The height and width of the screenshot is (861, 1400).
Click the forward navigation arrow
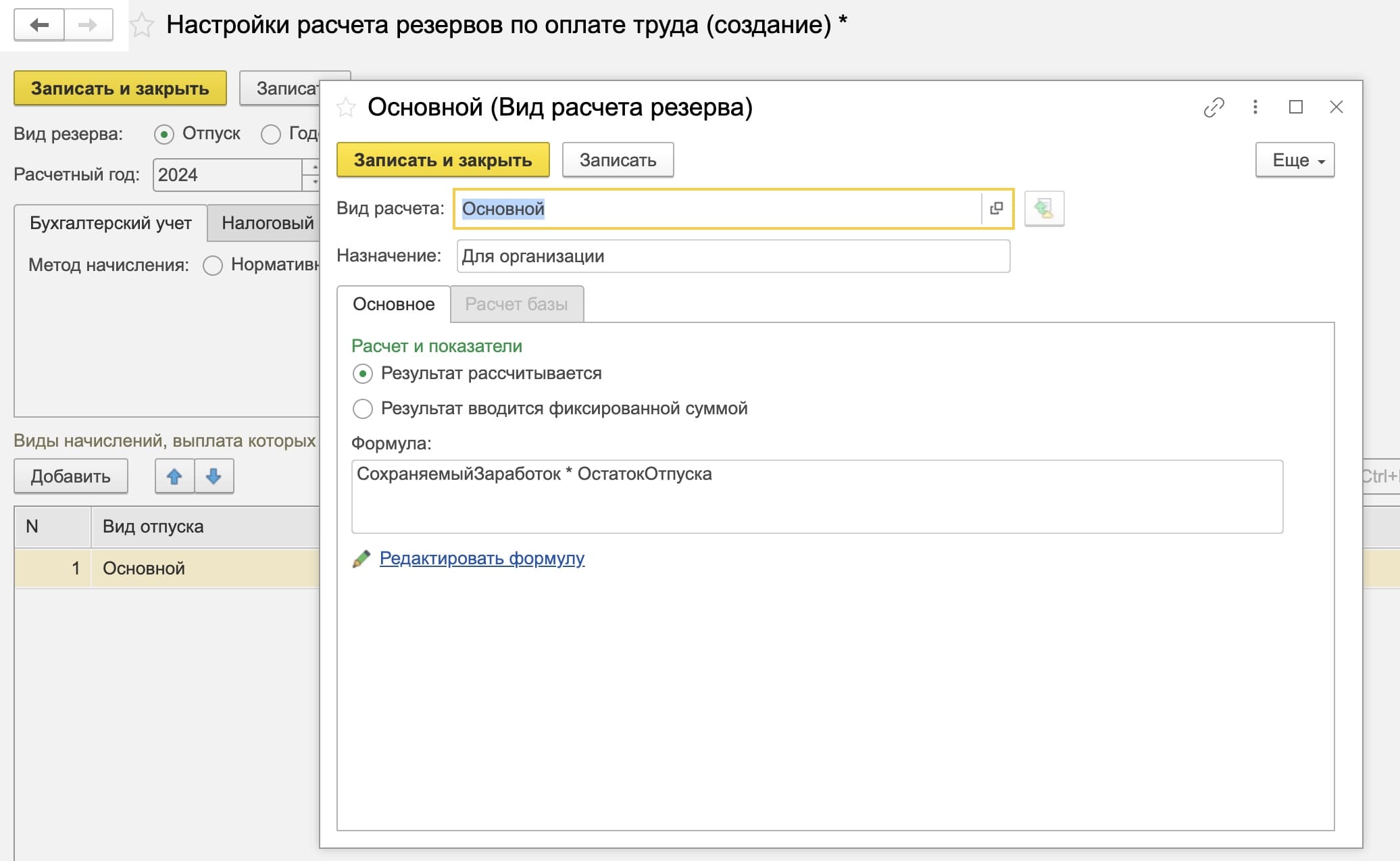(x=88, y=25)
